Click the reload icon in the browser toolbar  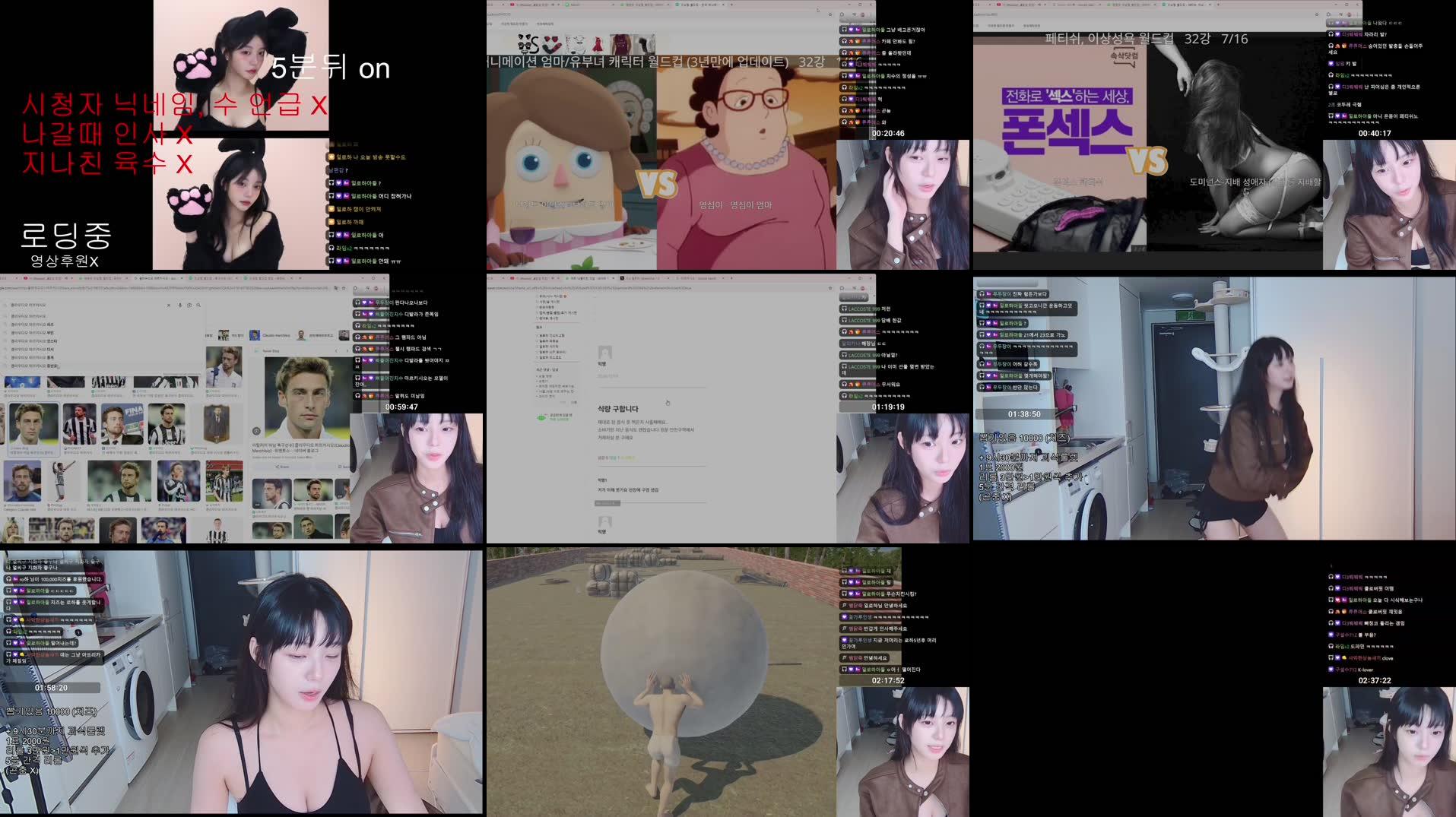tap(5, 288)
